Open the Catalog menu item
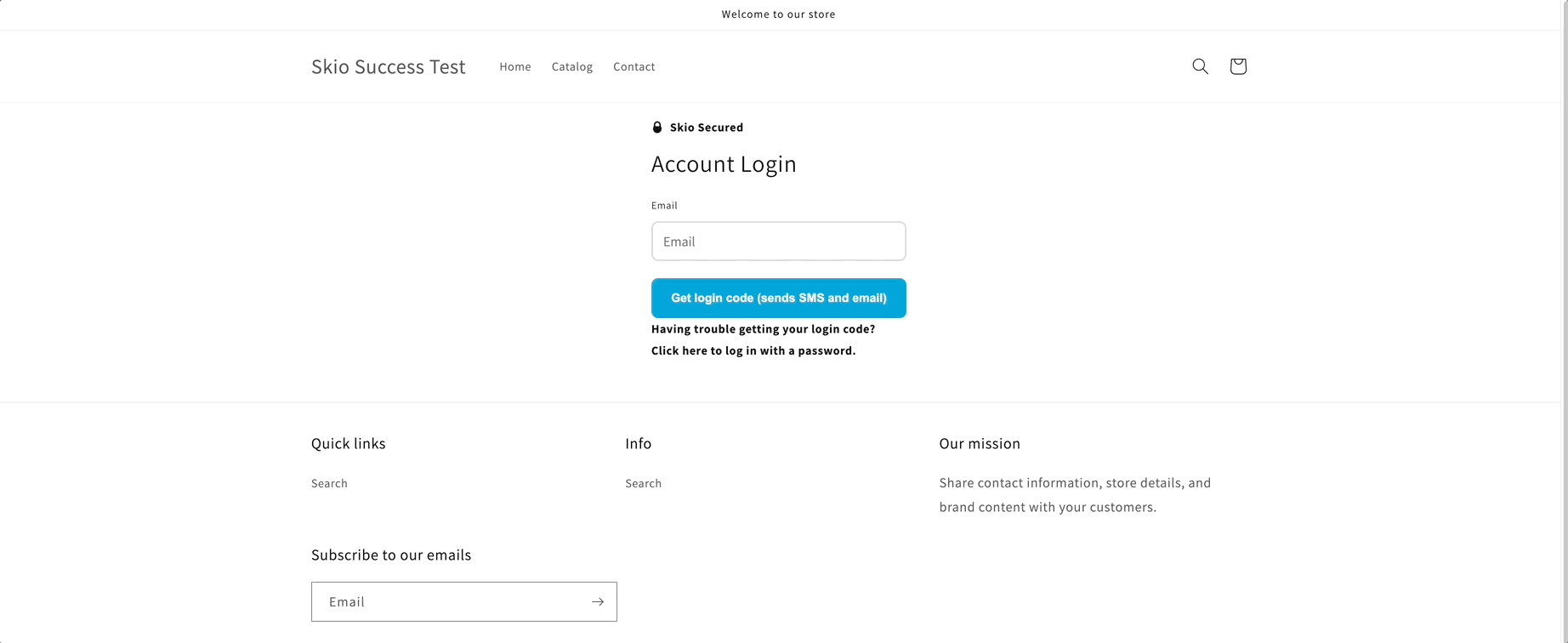The width and height of the screenshot is (1568, 643). [572, 66]
